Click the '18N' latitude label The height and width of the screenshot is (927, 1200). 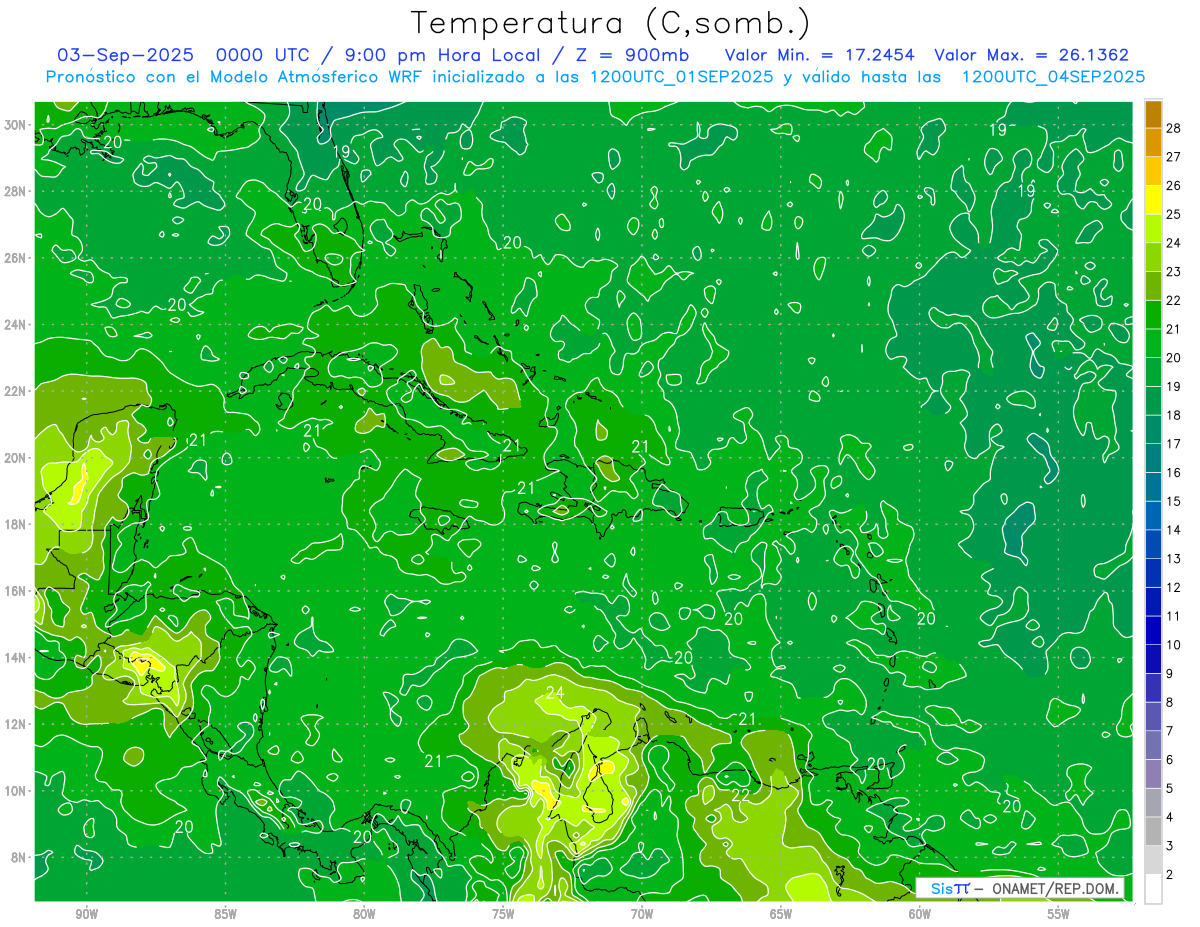click(17, 524)
